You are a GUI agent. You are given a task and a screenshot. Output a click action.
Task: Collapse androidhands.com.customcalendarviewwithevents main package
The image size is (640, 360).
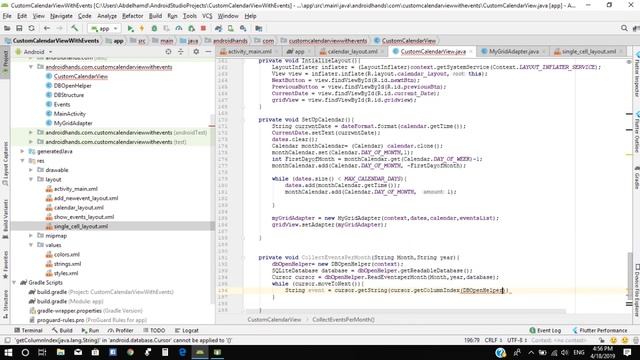(x=31, y=67)
